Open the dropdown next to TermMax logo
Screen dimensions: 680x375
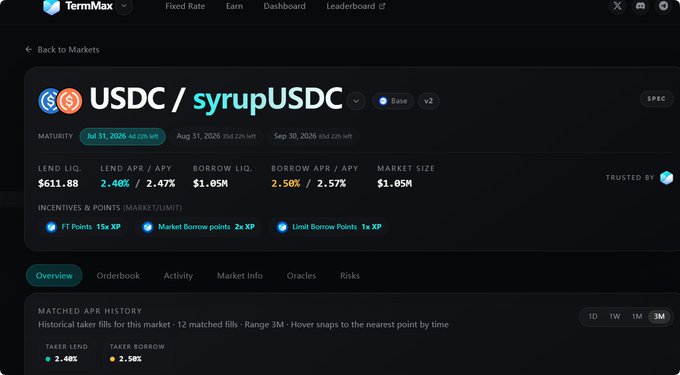pos(124,7)
